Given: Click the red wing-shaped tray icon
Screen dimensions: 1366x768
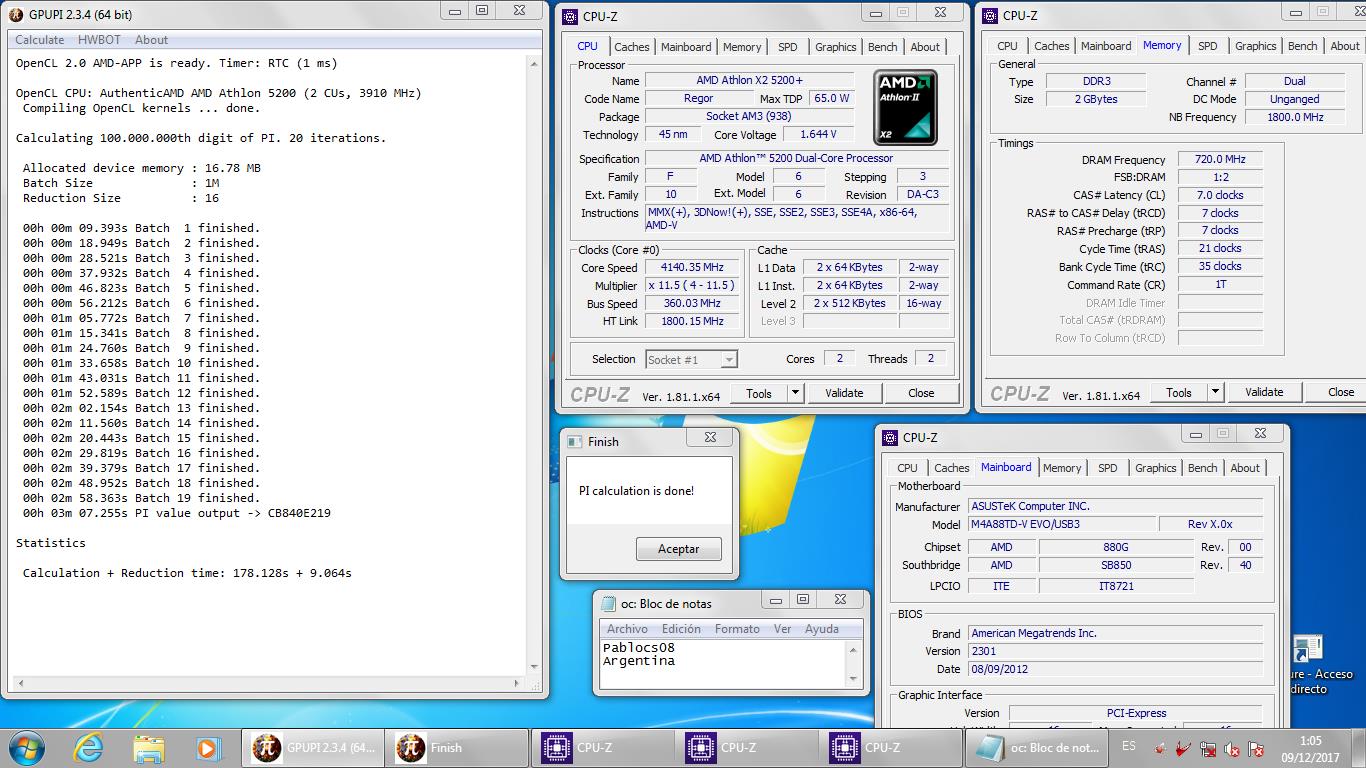Looking at the screenshot, I should [1184, 748].
